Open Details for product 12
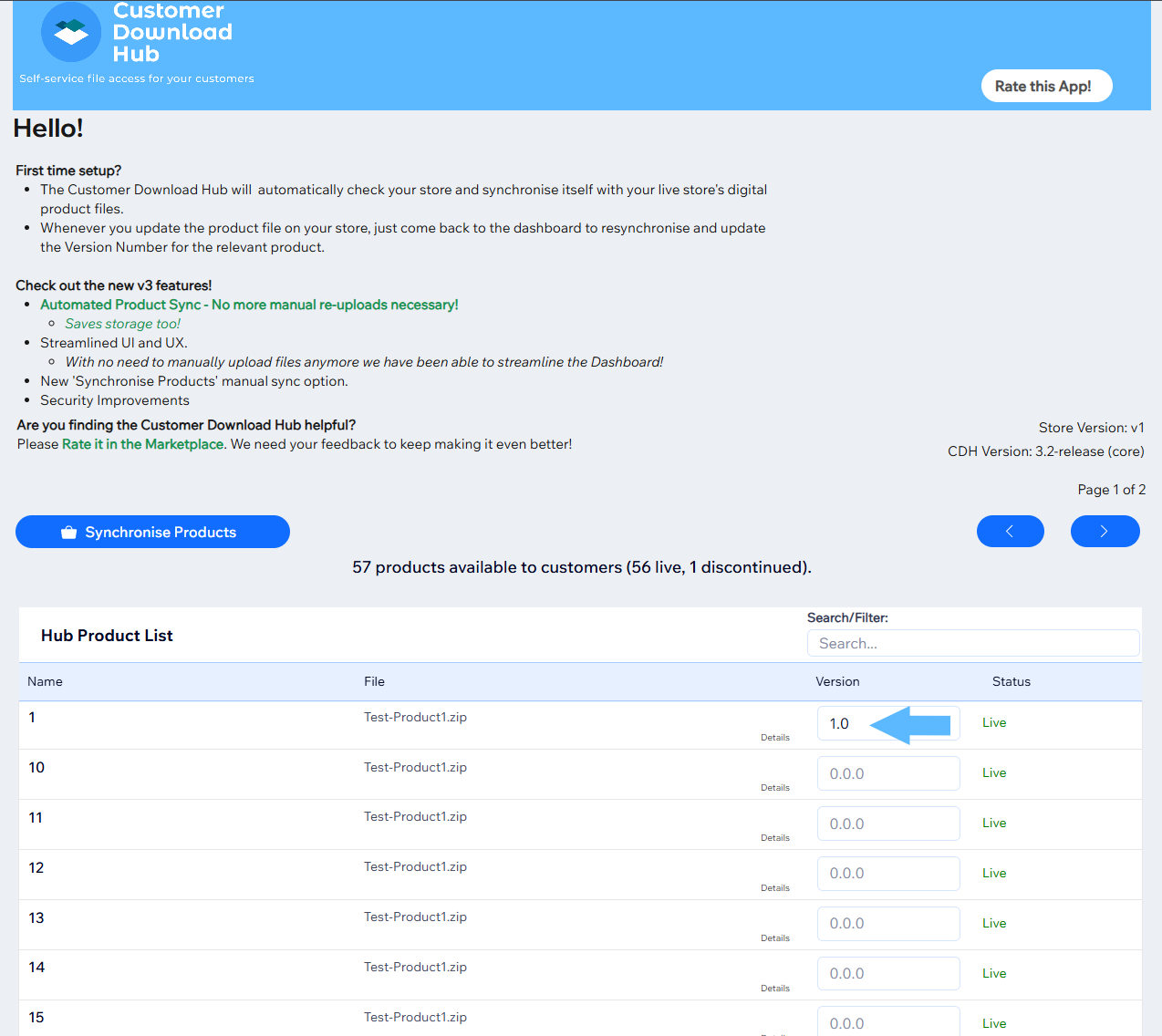 pos(775,887)
